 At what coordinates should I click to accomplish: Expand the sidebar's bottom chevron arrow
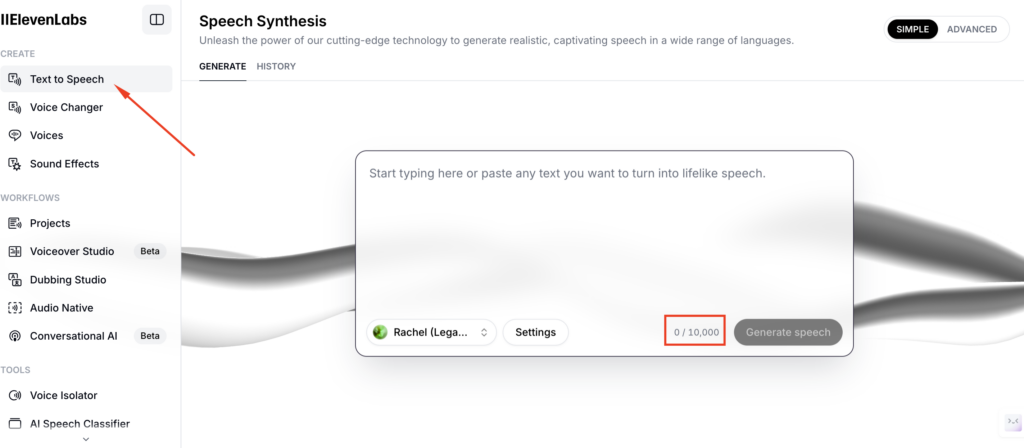[86, 439]
